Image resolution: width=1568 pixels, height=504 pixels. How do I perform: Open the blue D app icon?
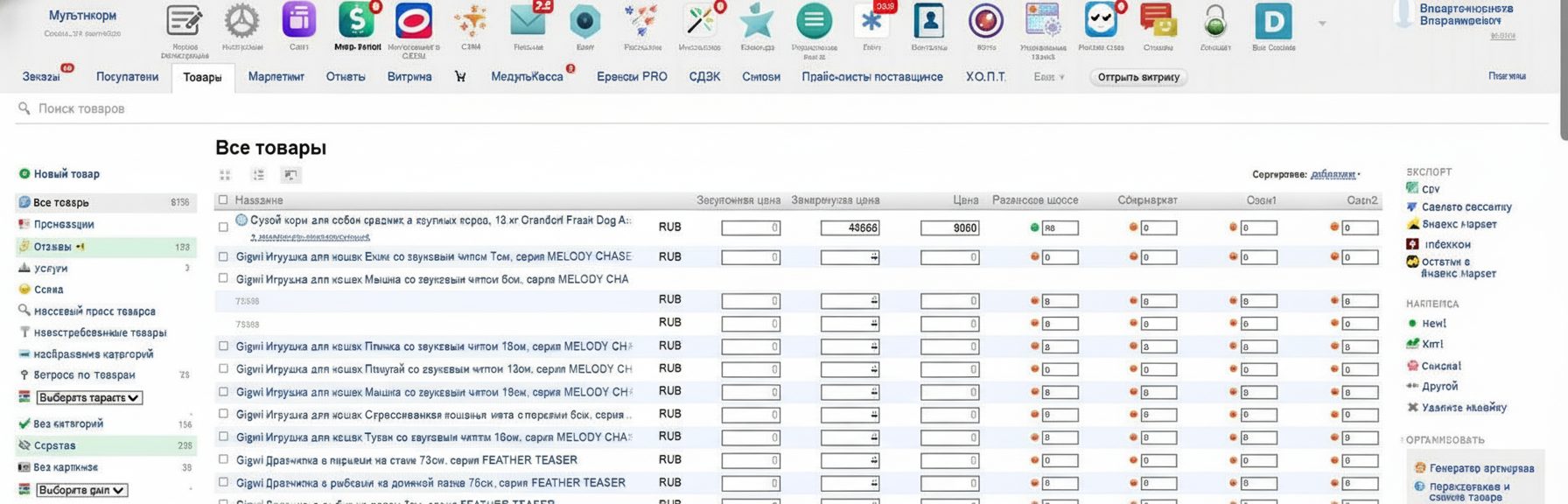(x=1272, y=21)
